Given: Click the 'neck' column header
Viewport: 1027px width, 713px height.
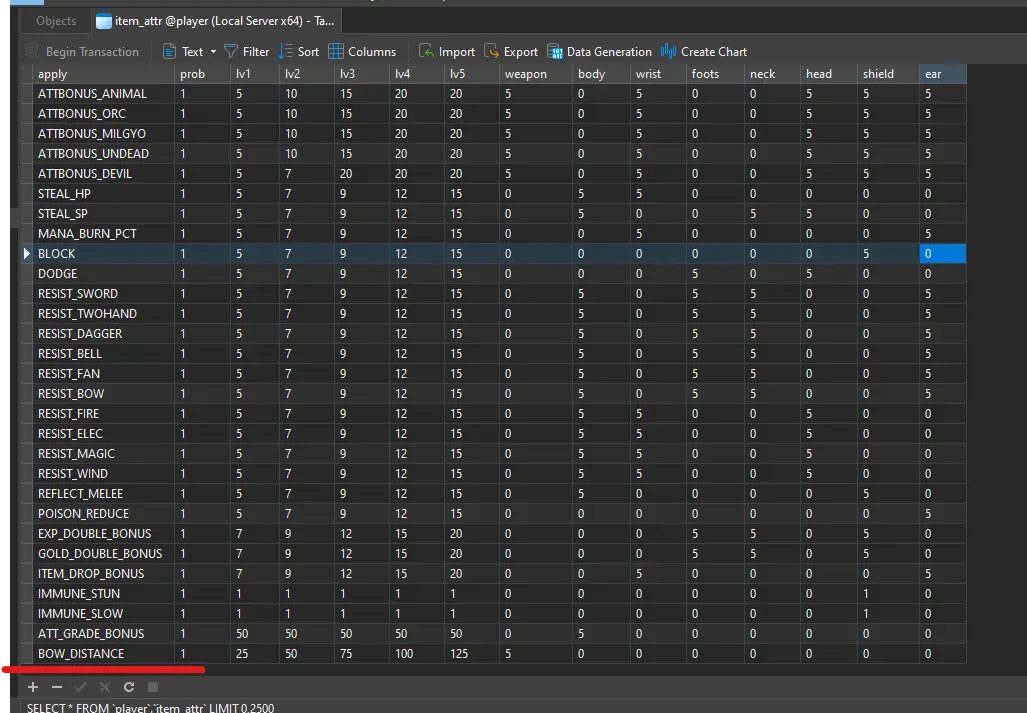Looking at the screenshot, I should 773,74.
